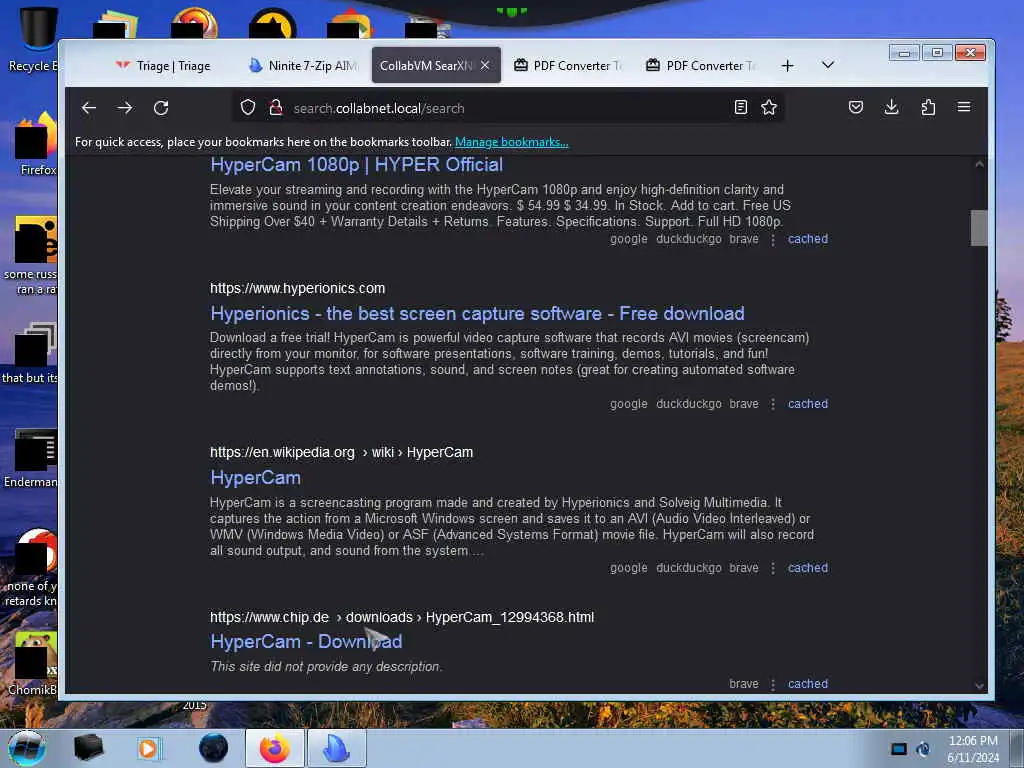Expand the list all tabs chevron
The width and height of the screenshot is (1024, 768).
click(827, 65)
